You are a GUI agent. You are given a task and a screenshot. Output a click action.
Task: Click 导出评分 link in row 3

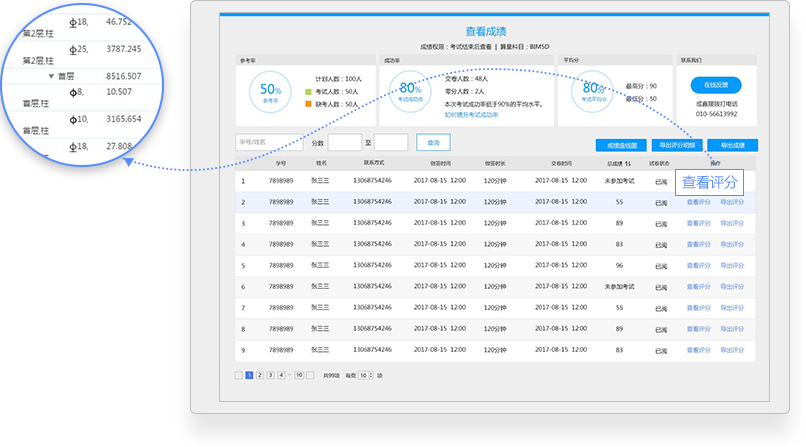pos(732,223)
